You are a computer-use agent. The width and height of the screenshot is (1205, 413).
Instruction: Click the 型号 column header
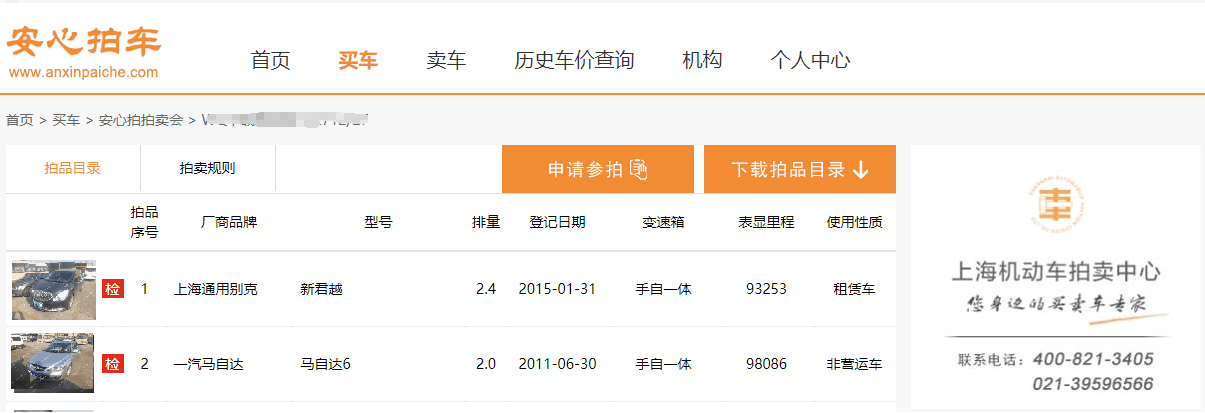pyautogui.click(x=378, y=222)
